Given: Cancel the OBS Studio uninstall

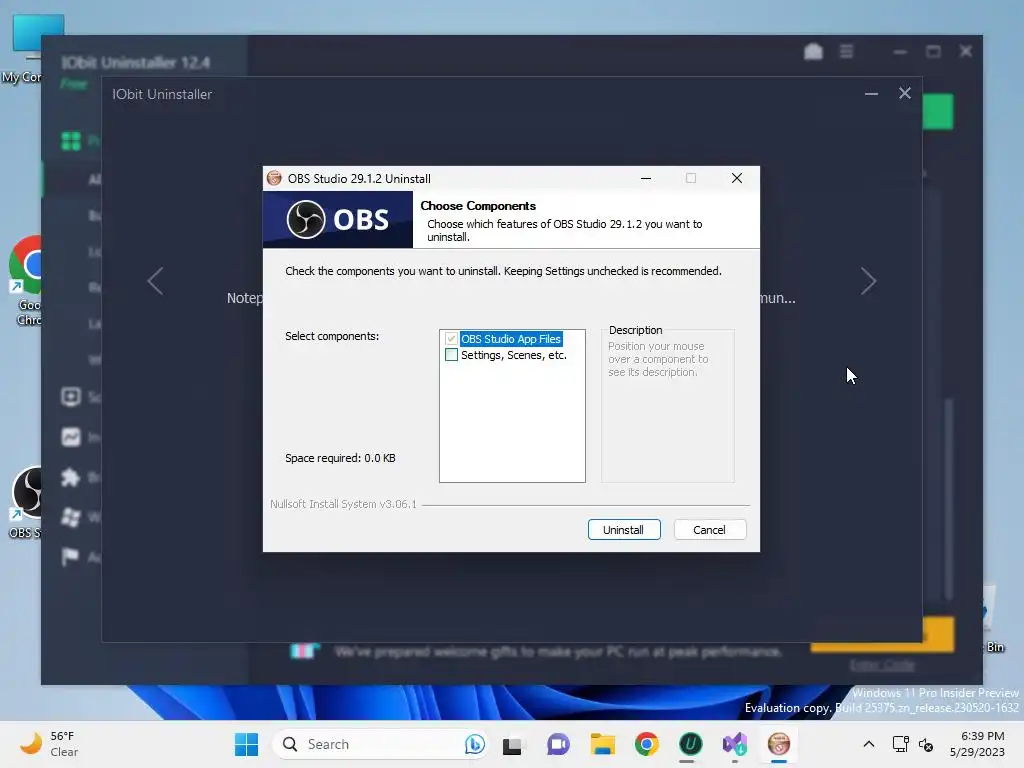Looking at the screenshot, I should (709, 530).
